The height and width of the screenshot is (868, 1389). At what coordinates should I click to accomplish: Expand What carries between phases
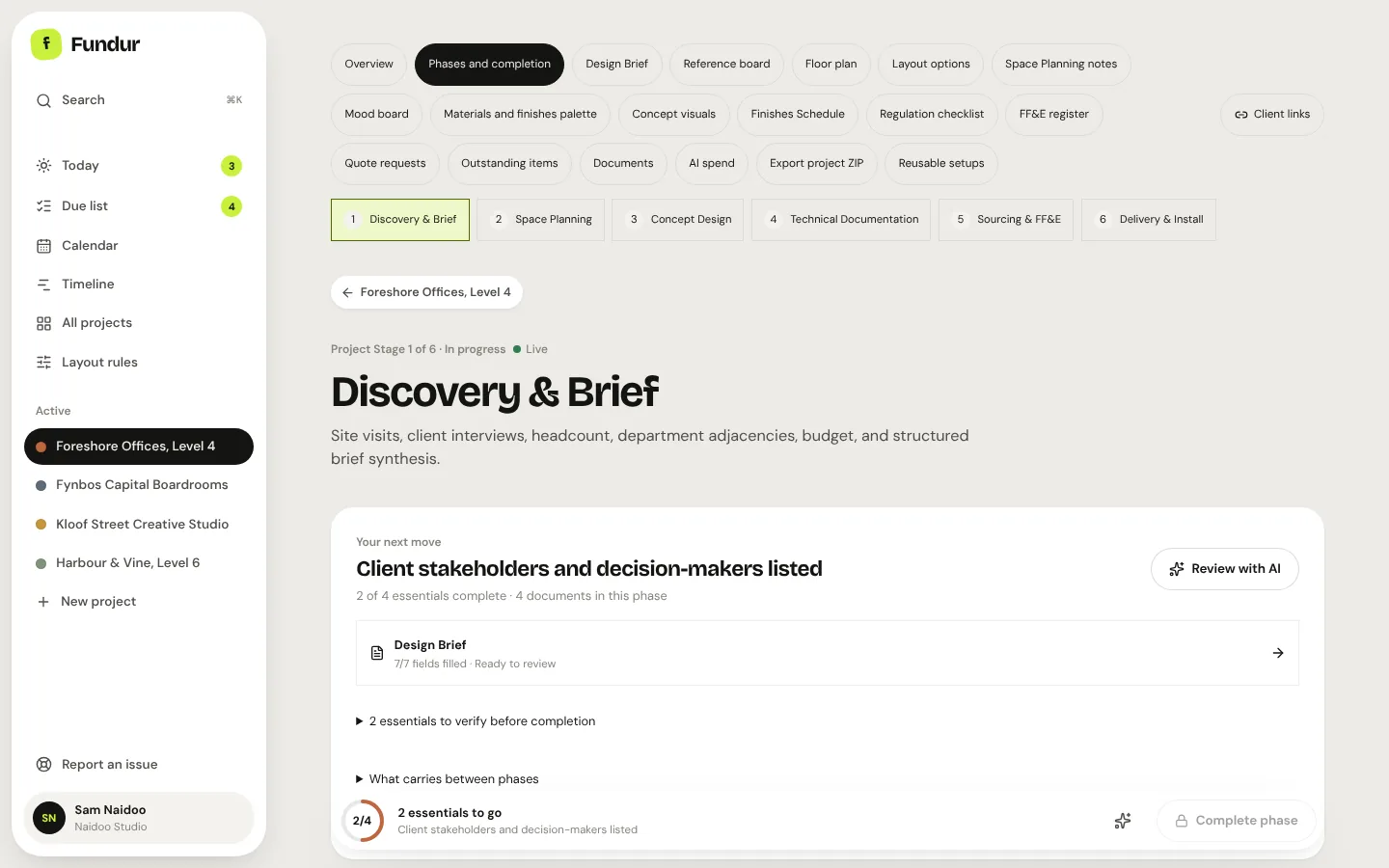[x=448, y=779]
